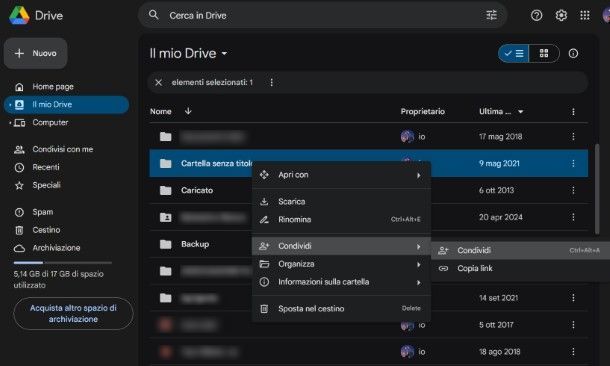Choose Rinomina from the context menu
Screen dimensions: 610x366
341,219
